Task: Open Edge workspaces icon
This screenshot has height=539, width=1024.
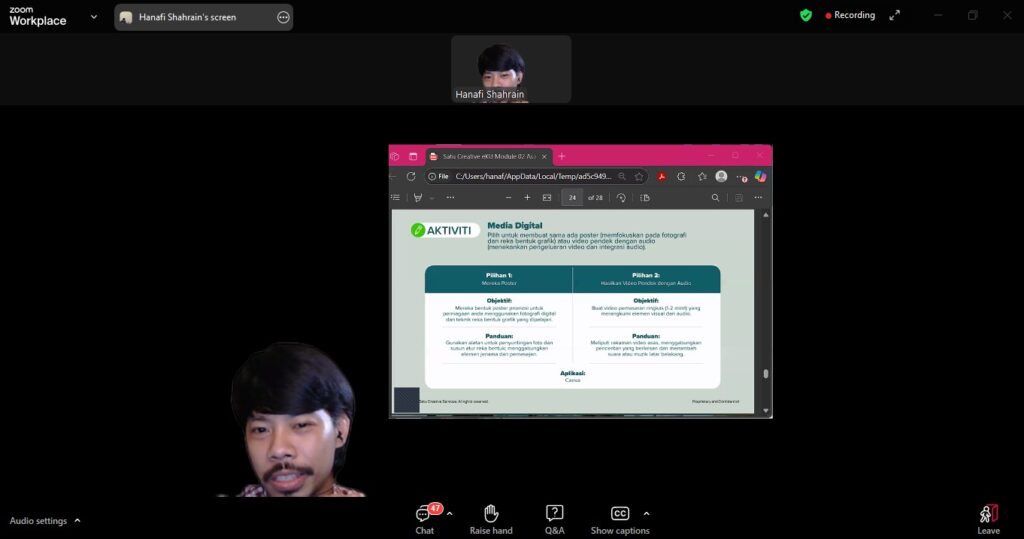Action: coord(394,156)
